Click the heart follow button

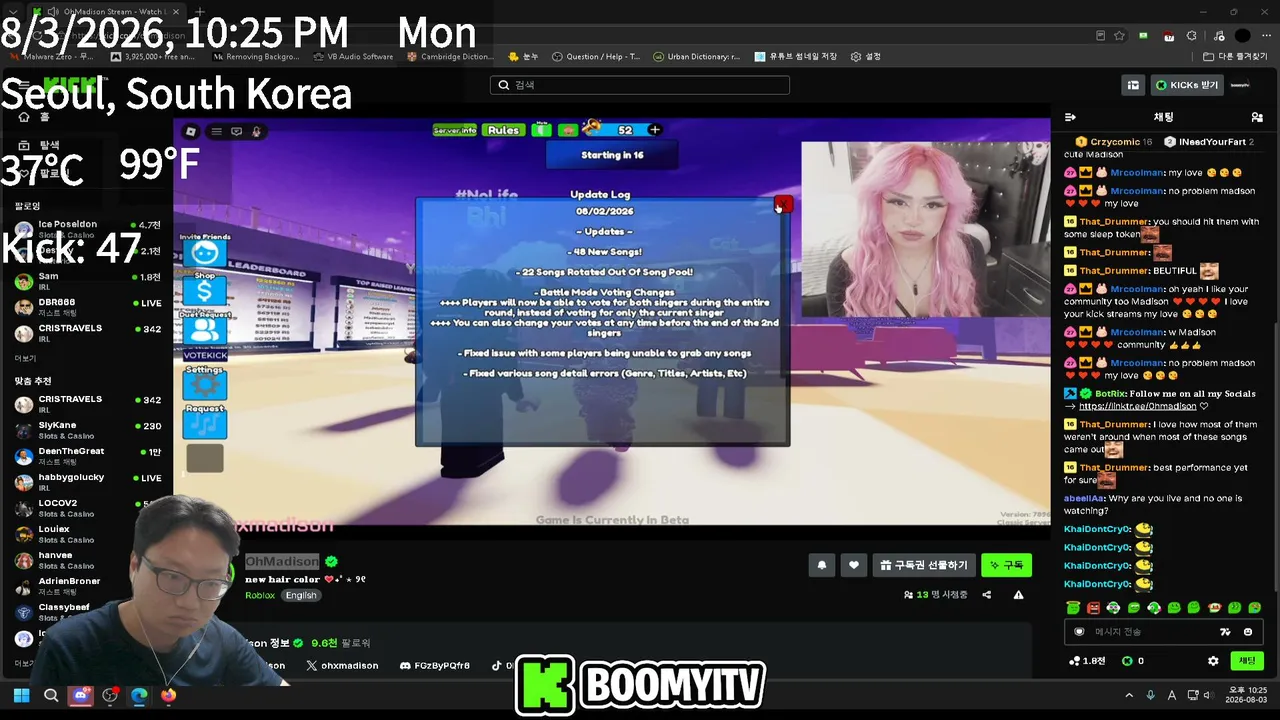click(853, 565)
